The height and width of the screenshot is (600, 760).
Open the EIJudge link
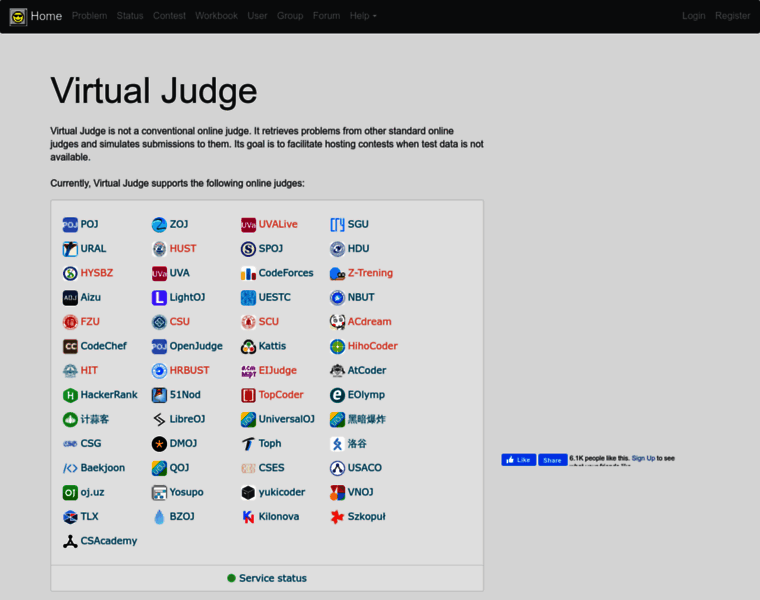tap(277, 370)
